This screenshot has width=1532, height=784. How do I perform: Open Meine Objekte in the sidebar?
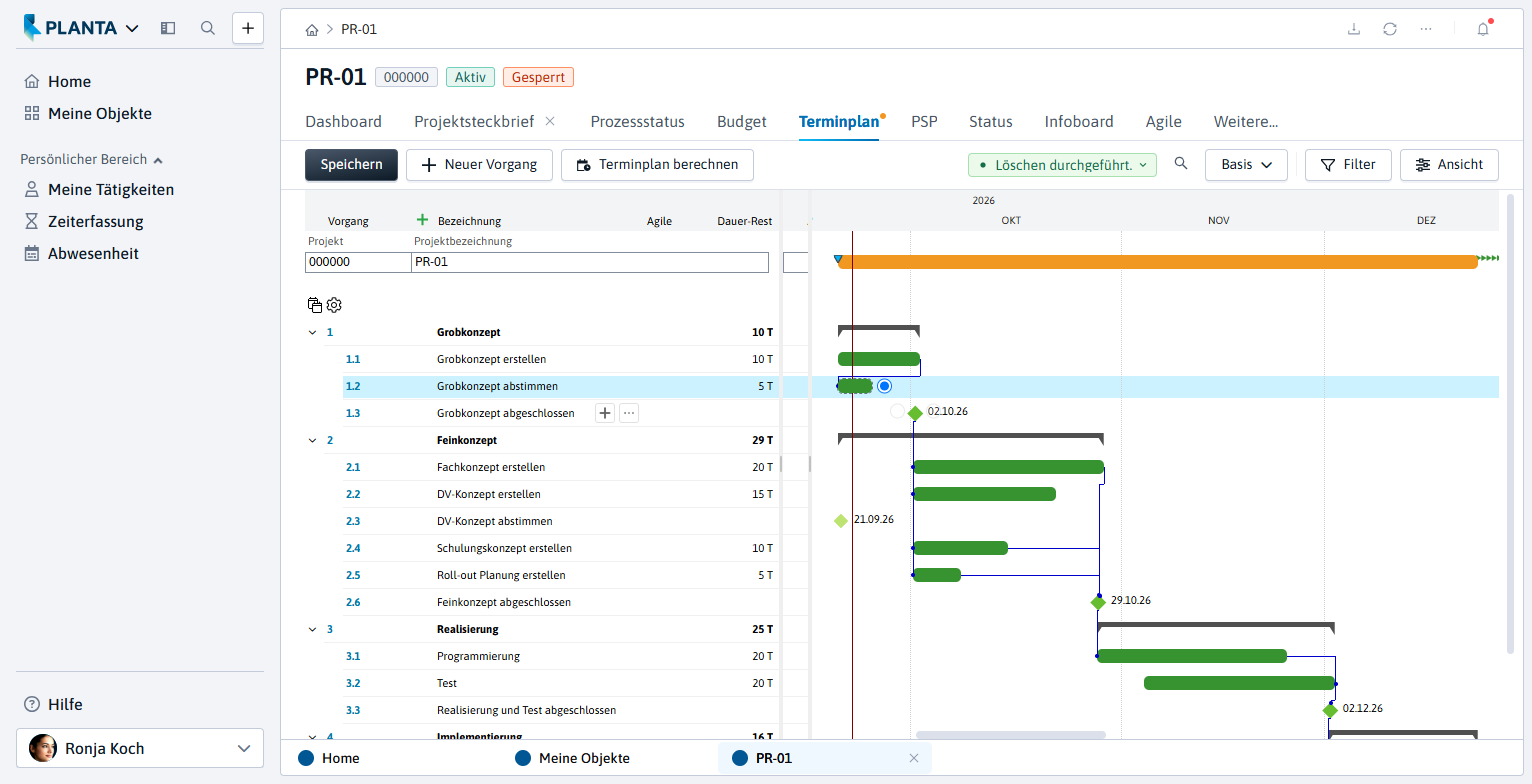click(x=100, y=113)
